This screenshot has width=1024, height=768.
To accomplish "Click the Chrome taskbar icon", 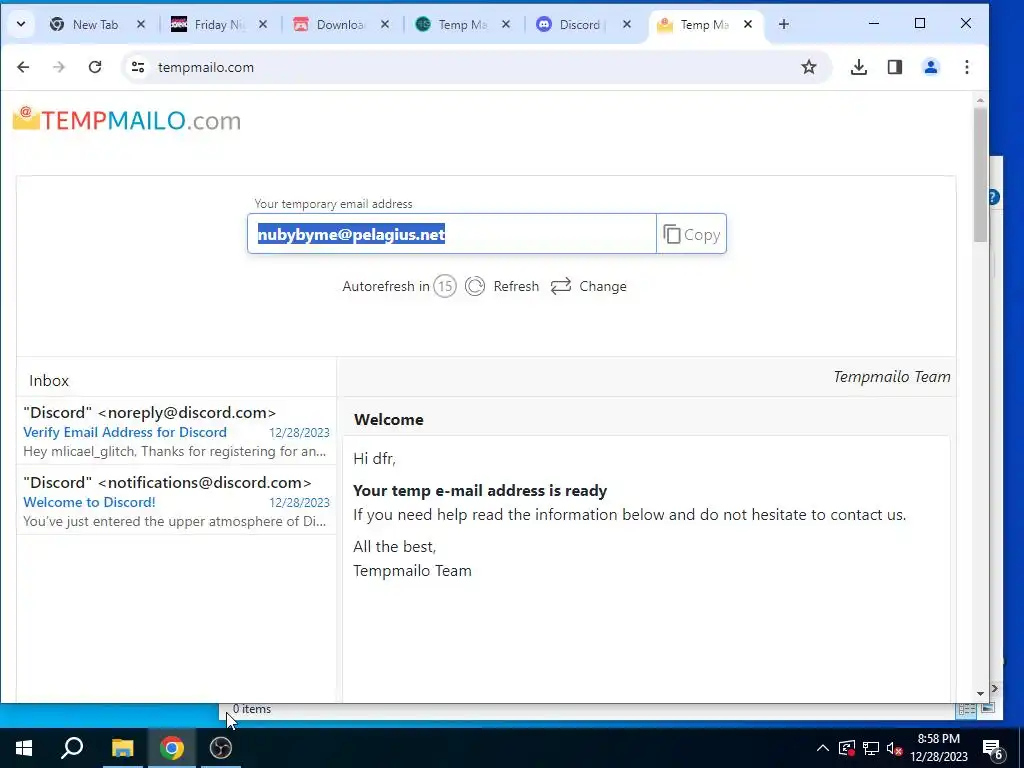I will [172, 748].
